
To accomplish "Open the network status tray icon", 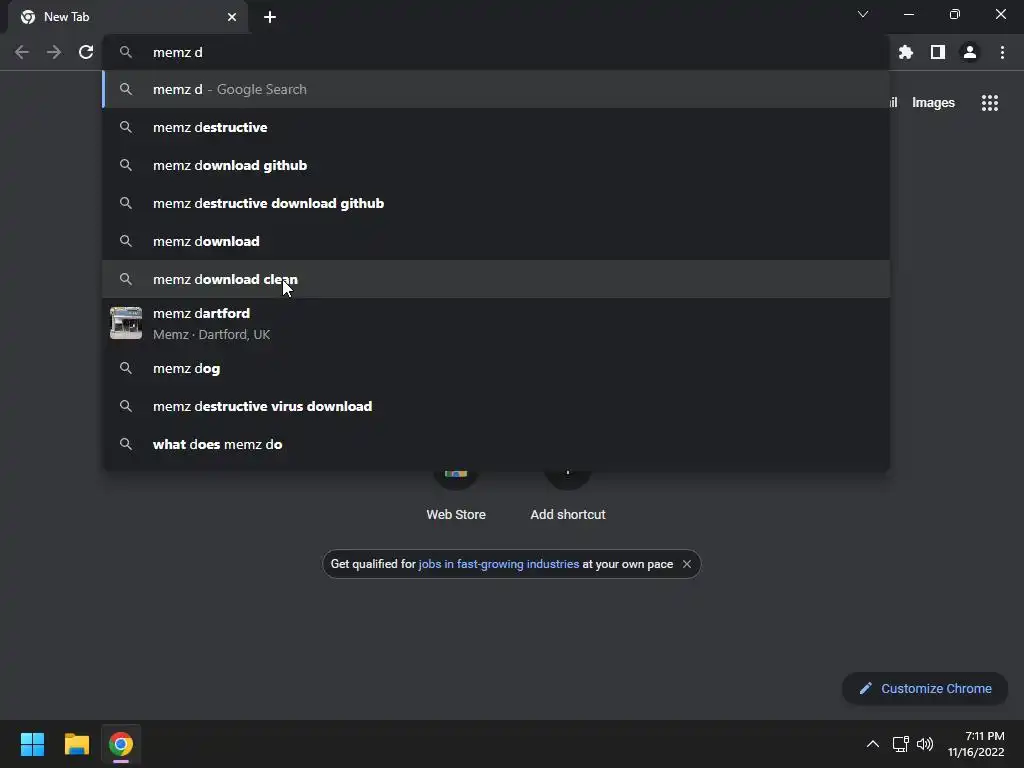I will point(901,744).
